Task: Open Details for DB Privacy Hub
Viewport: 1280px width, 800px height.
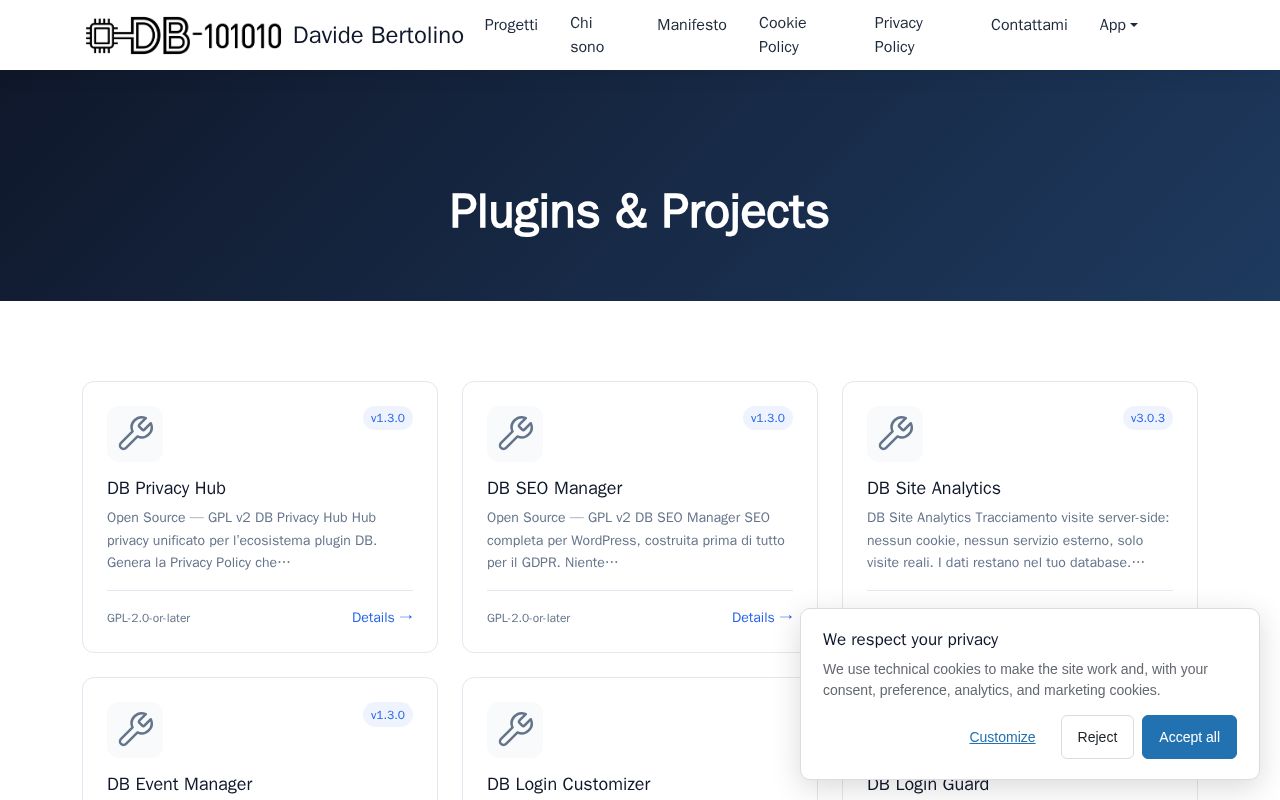Action: [382, 617]
